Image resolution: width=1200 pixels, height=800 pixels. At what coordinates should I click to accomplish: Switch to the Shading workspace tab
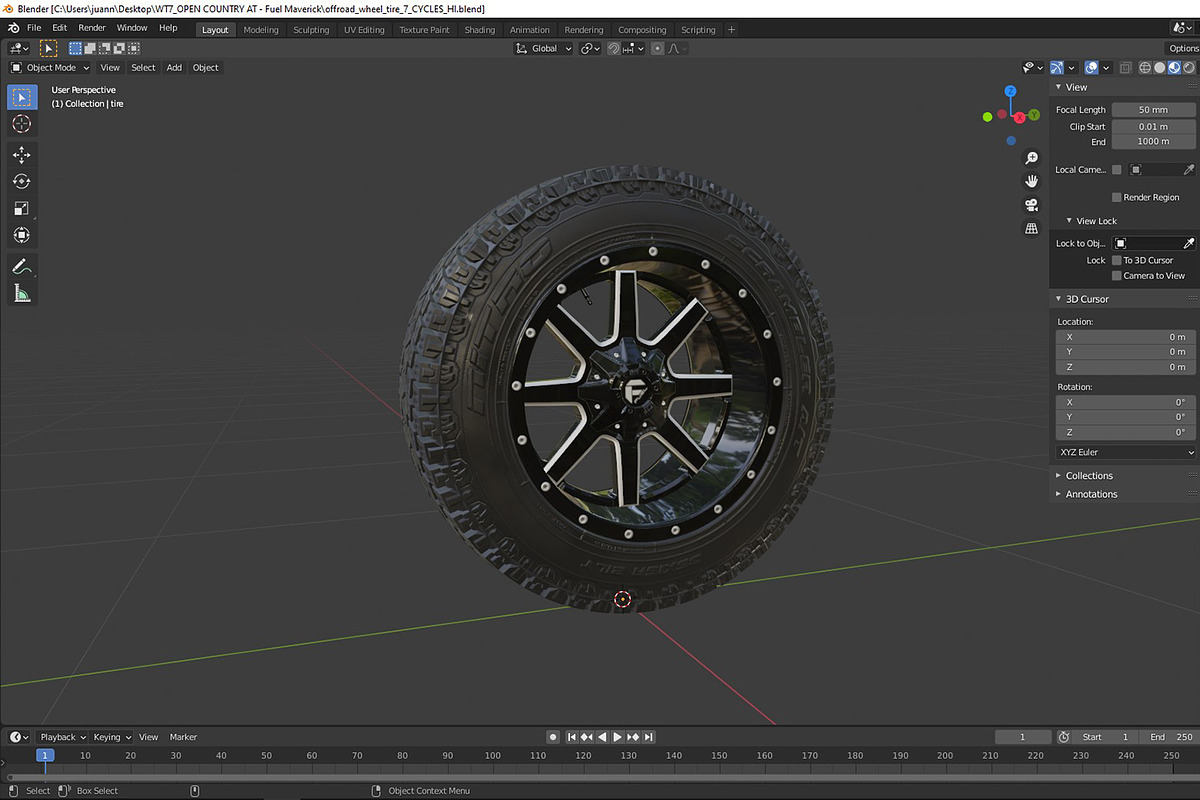pos(479,30)
